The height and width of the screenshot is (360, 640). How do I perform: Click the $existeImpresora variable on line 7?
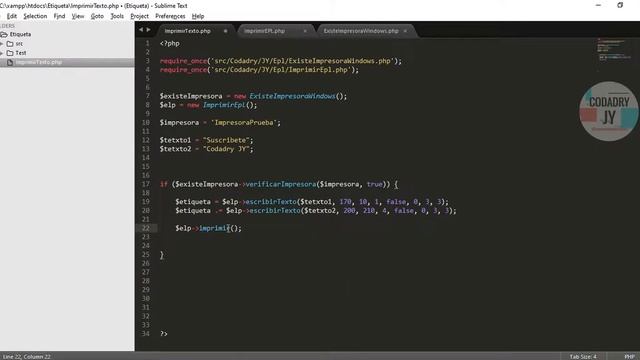191,96
